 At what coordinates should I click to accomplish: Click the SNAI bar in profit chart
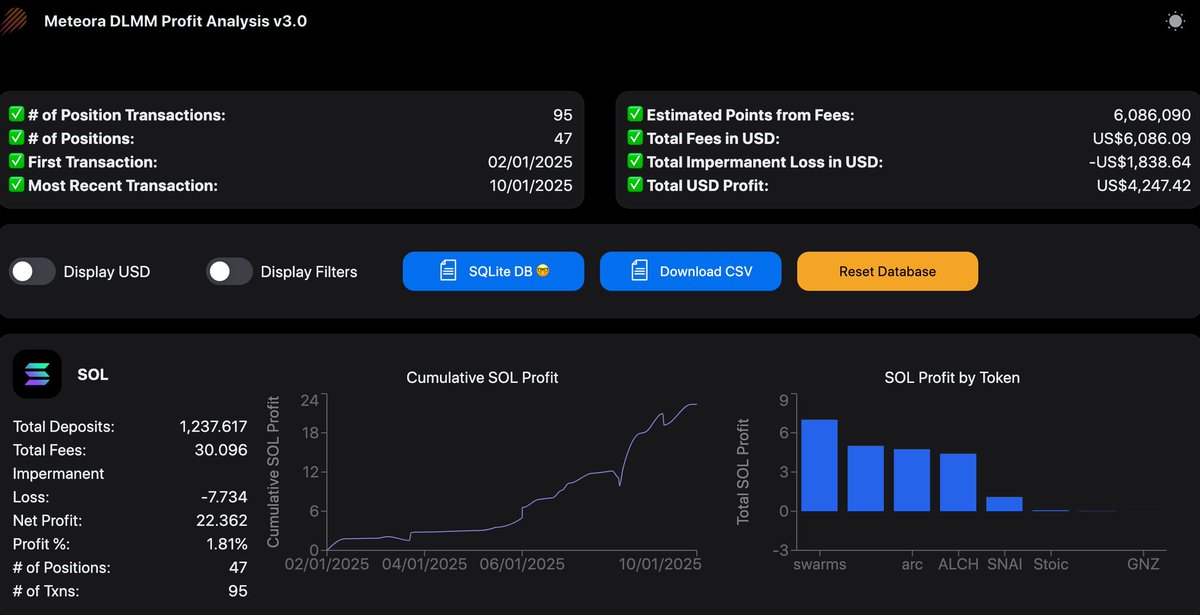coord(1004,504)
